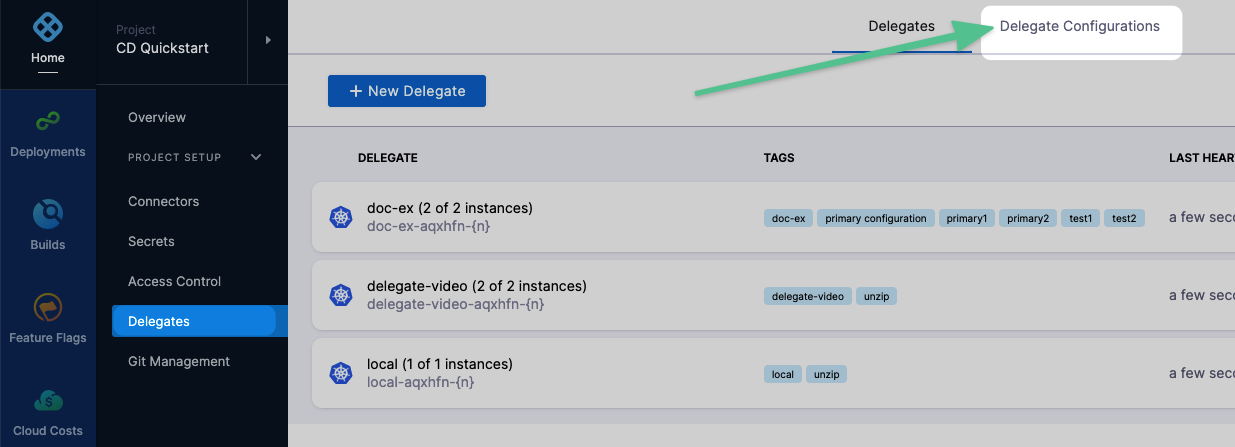The width and height of the screenshot is (1235, 447).
Task: Click 'local' tag in local row
Action: pos(783,374)
